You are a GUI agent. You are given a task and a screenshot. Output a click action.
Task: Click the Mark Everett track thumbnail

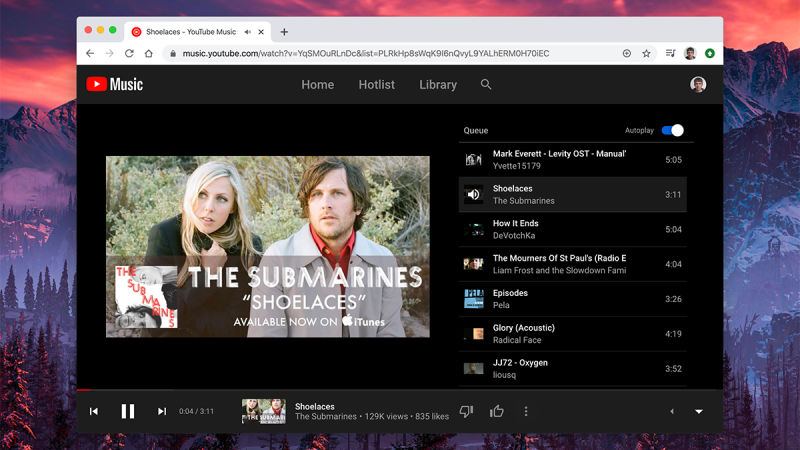[473, 160]
